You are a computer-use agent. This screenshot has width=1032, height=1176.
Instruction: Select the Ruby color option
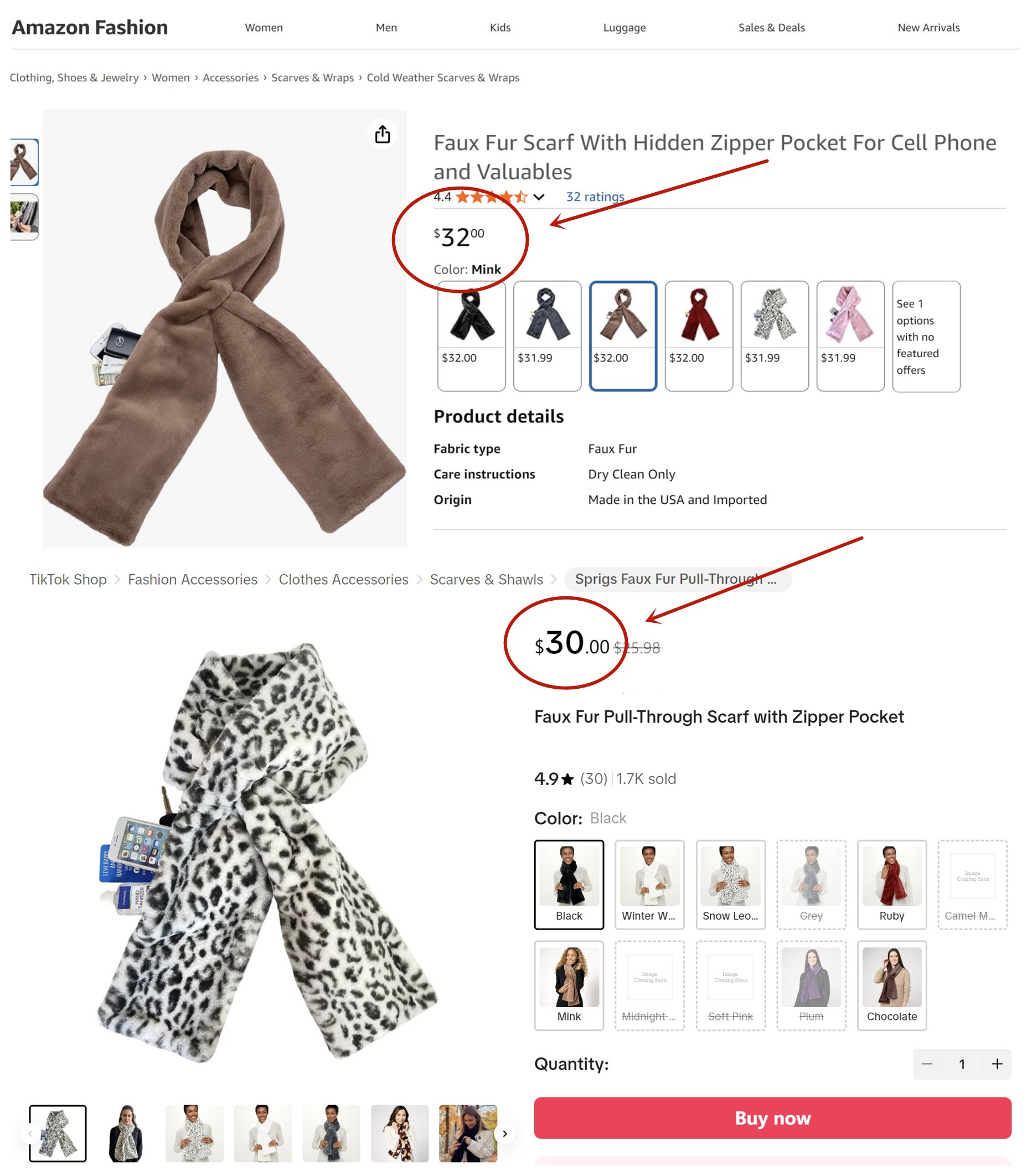click(891, 884)
